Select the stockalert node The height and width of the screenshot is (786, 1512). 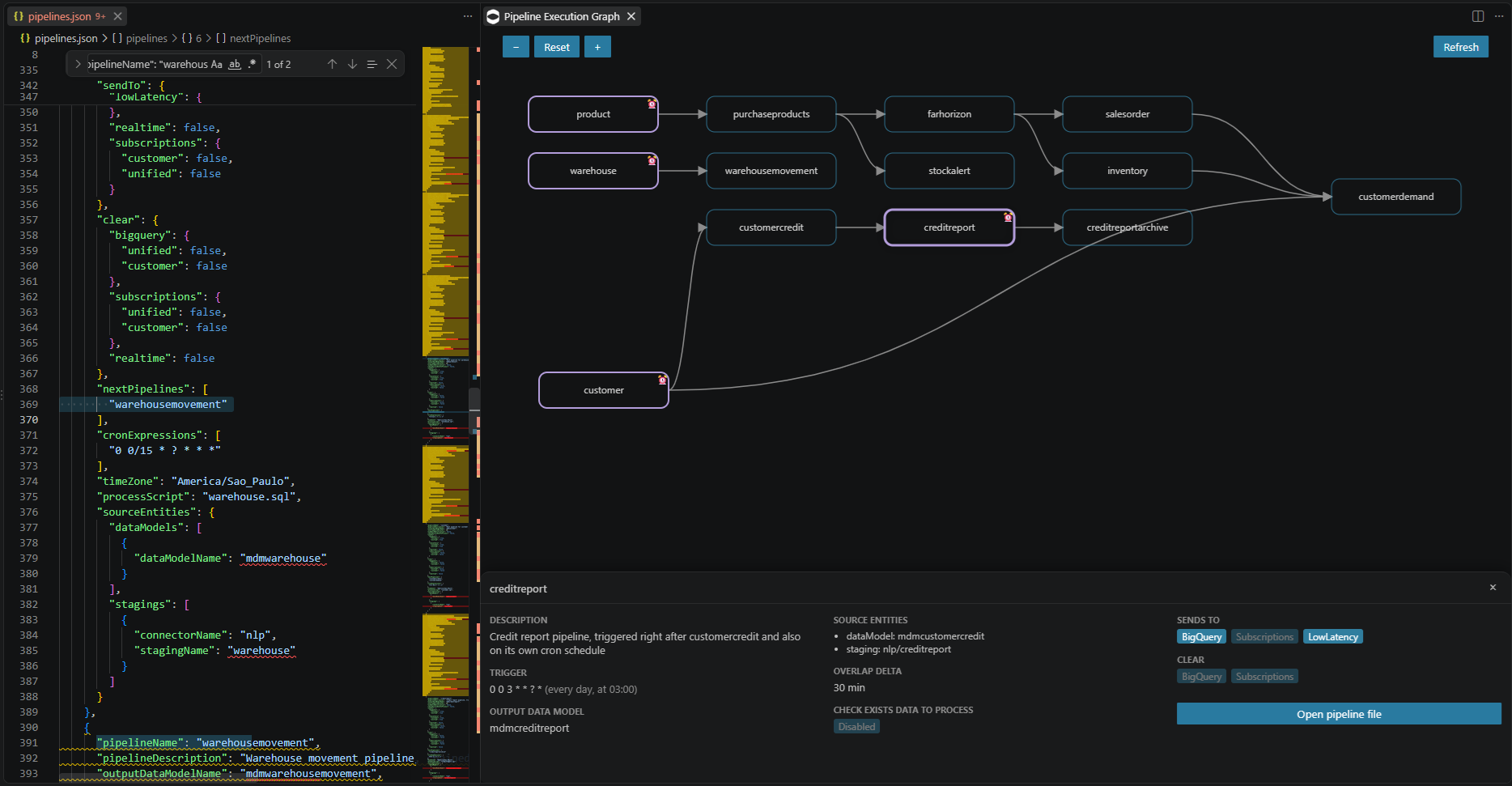point(949,171)
